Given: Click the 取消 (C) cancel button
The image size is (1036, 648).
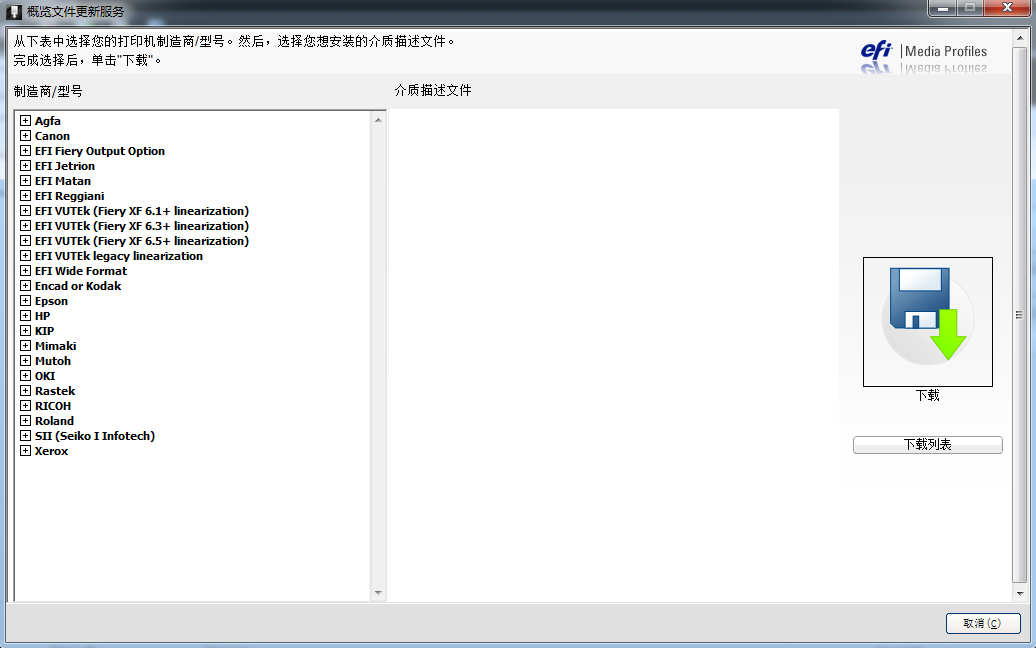Looking at the screenshot, I should [983, 623].
